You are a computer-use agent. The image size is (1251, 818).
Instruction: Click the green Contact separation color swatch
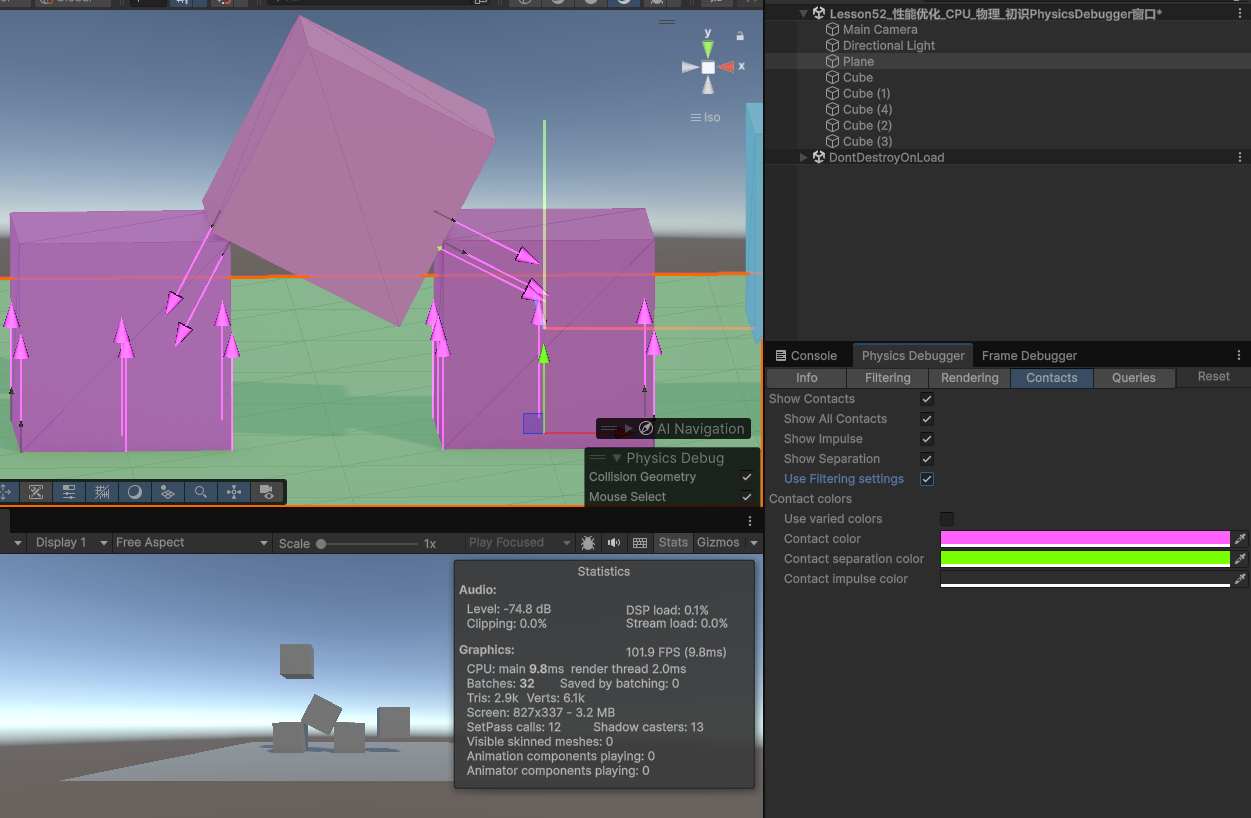pos(1084,558)
